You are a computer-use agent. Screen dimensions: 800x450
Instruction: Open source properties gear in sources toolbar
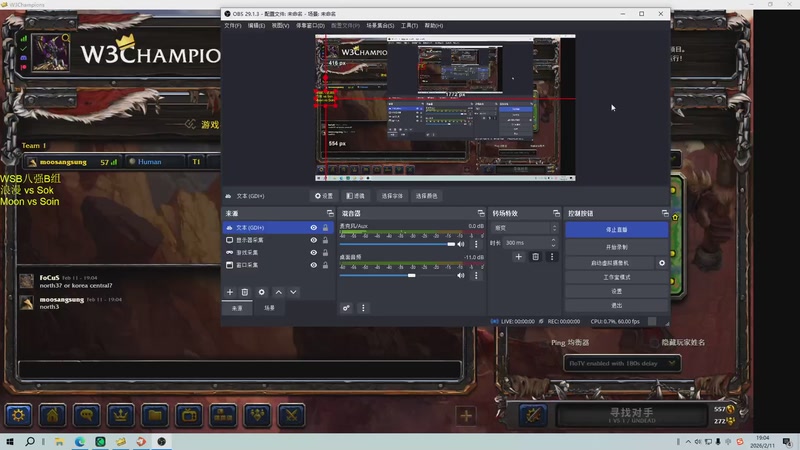click(x=262, y=292)
